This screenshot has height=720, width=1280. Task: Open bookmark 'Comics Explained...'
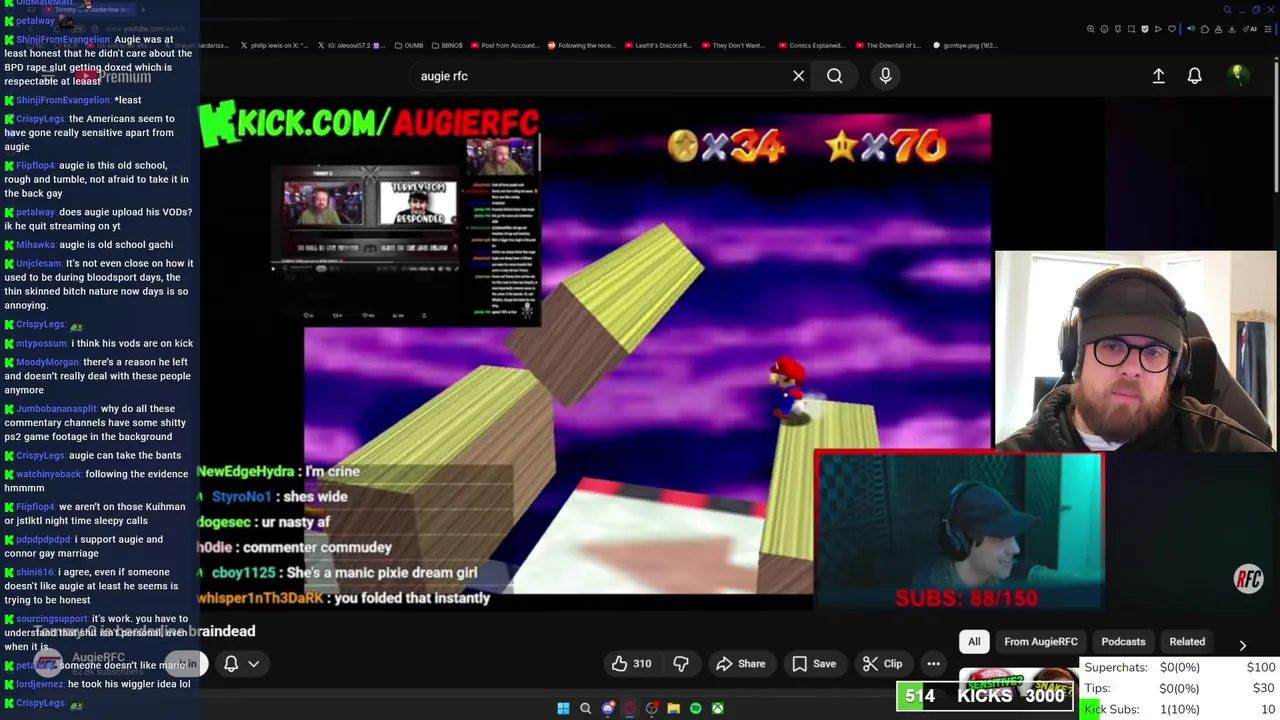(x=810, y=45)
